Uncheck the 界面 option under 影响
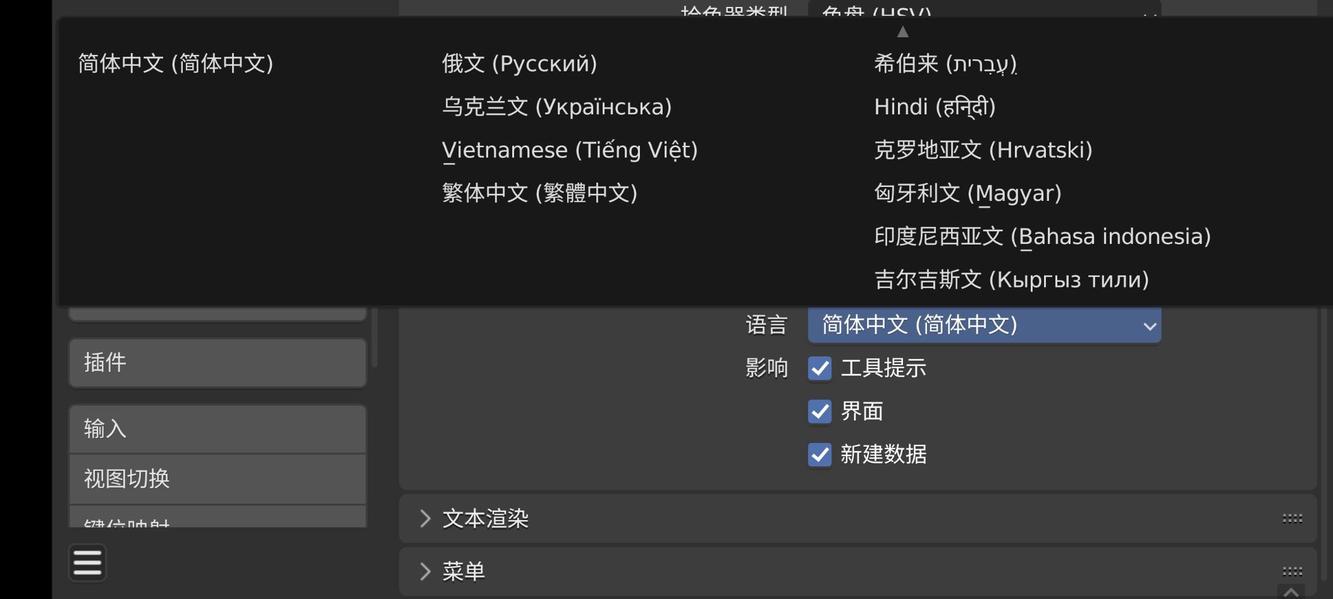The image size is (1333, 599). (x=819, y=409)
